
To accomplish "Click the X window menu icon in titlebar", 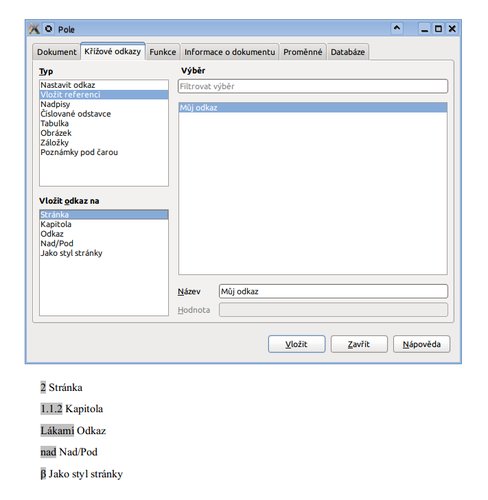I will coord(34,29).
